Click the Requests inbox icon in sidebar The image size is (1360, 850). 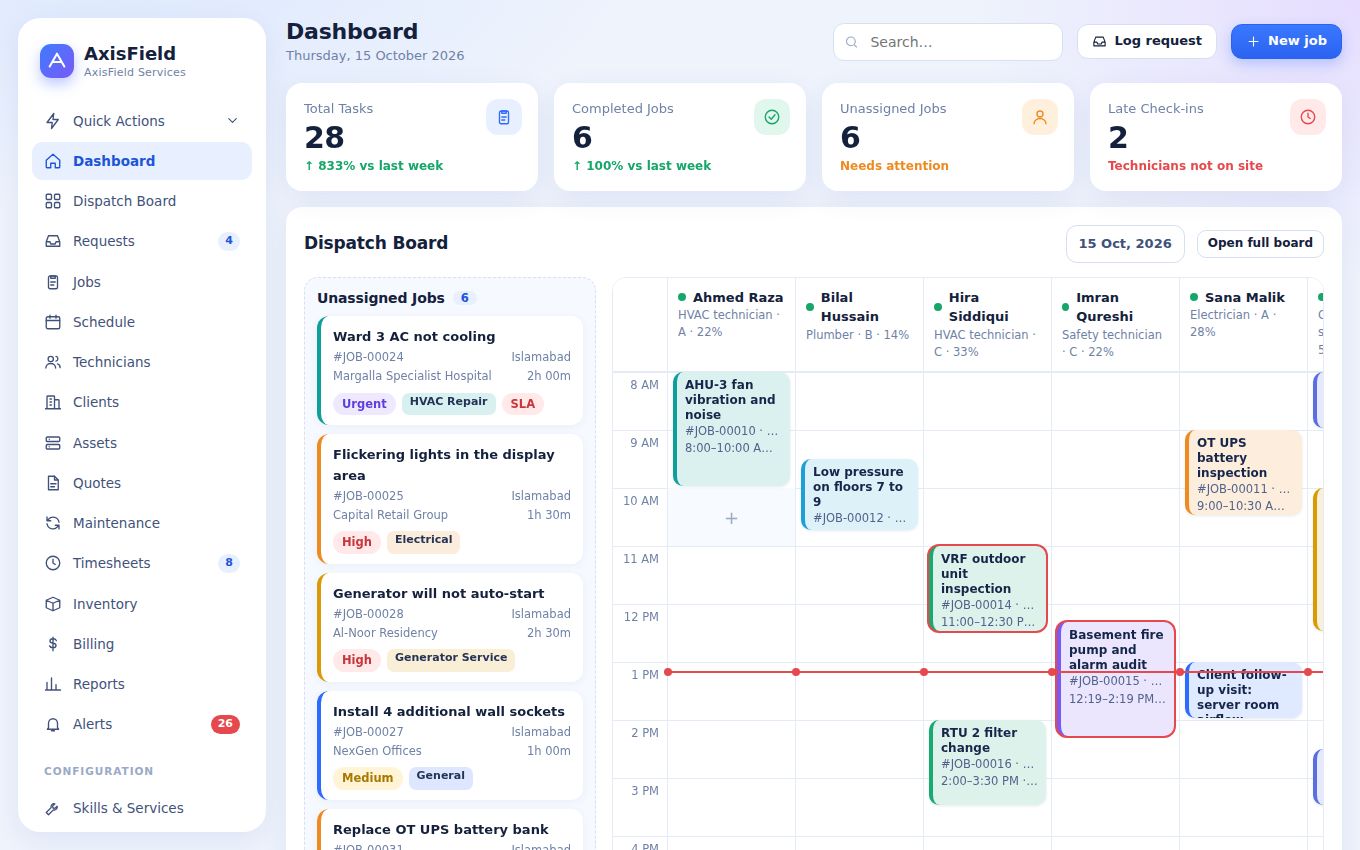click(53, 241)
